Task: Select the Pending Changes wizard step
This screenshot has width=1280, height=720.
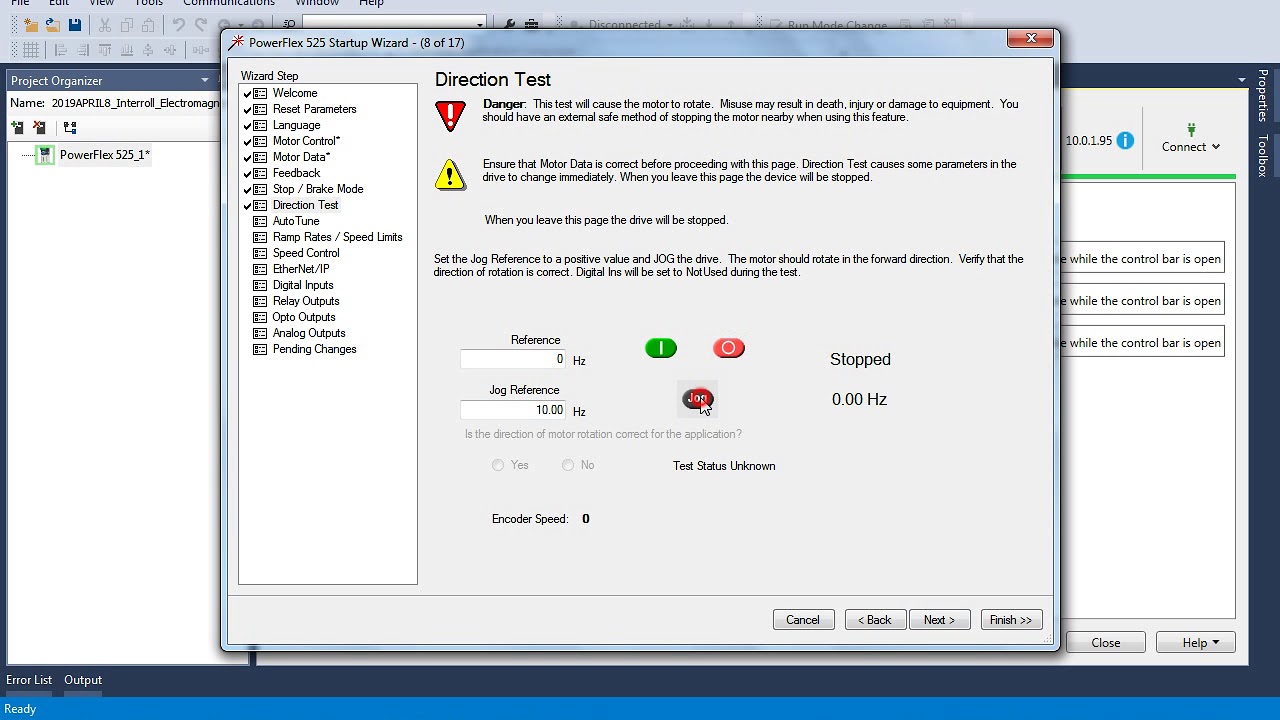Action: [314, 349]
